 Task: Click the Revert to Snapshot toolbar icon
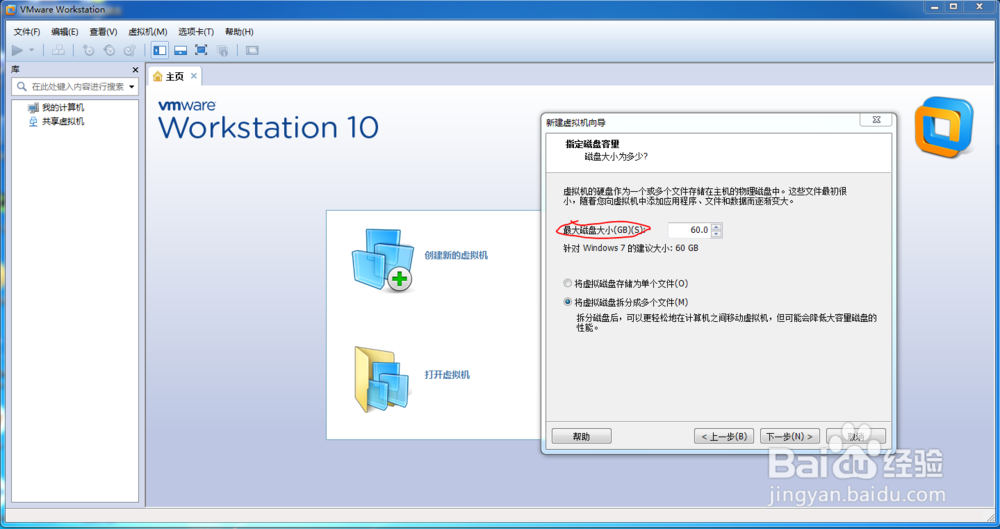109,50
